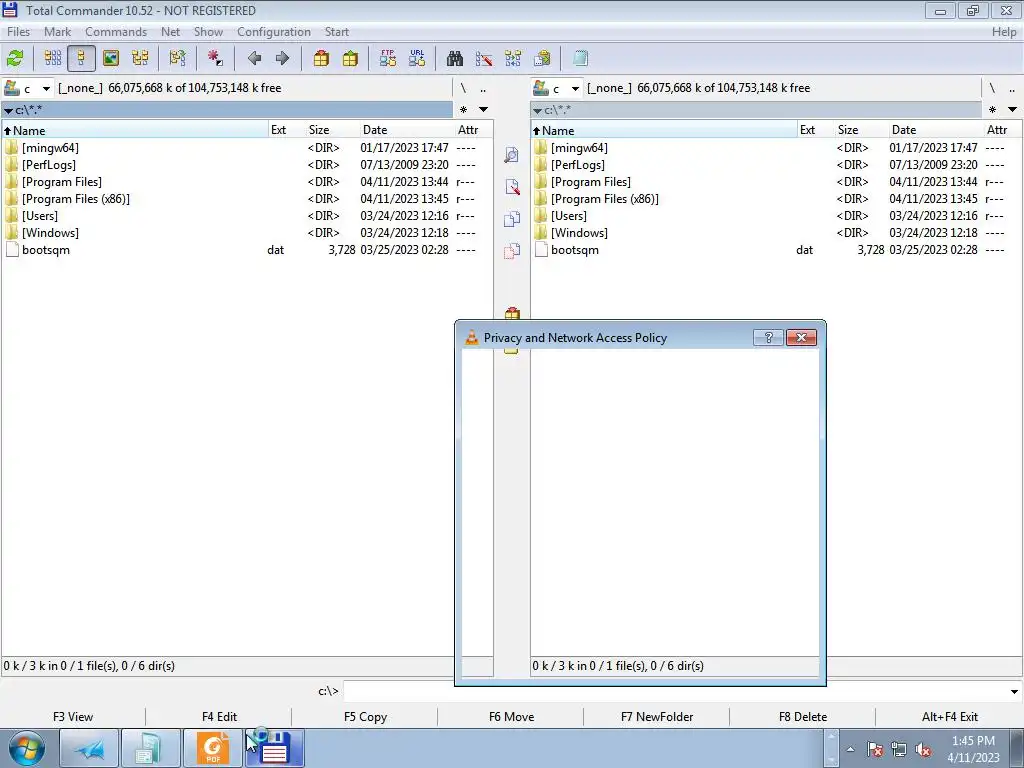Go back with the left arrow icon
1024x768 pixels.
(254, 59)
